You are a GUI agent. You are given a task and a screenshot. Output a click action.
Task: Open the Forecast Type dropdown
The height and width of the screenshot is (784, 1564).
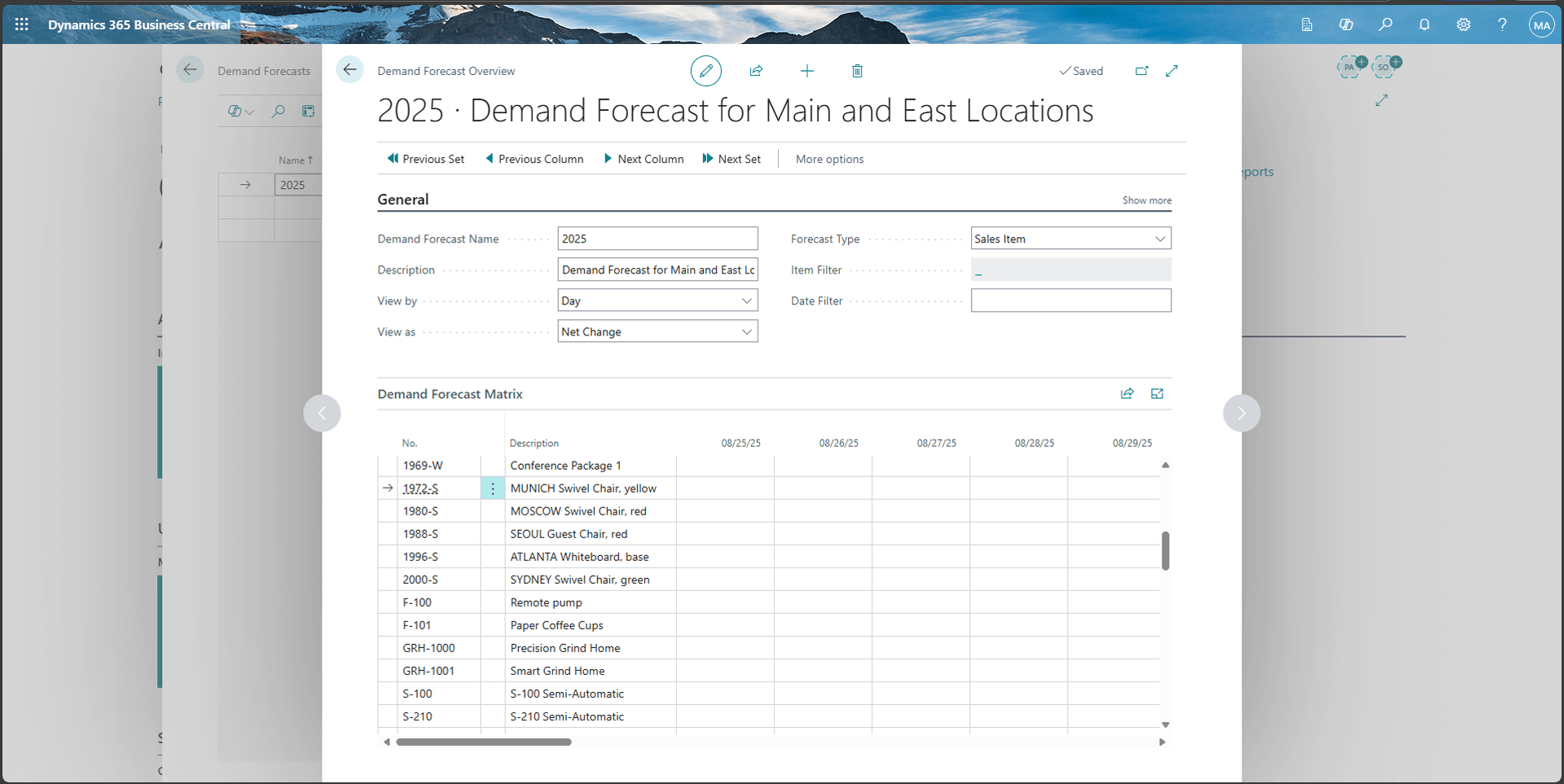point(1160,238)
